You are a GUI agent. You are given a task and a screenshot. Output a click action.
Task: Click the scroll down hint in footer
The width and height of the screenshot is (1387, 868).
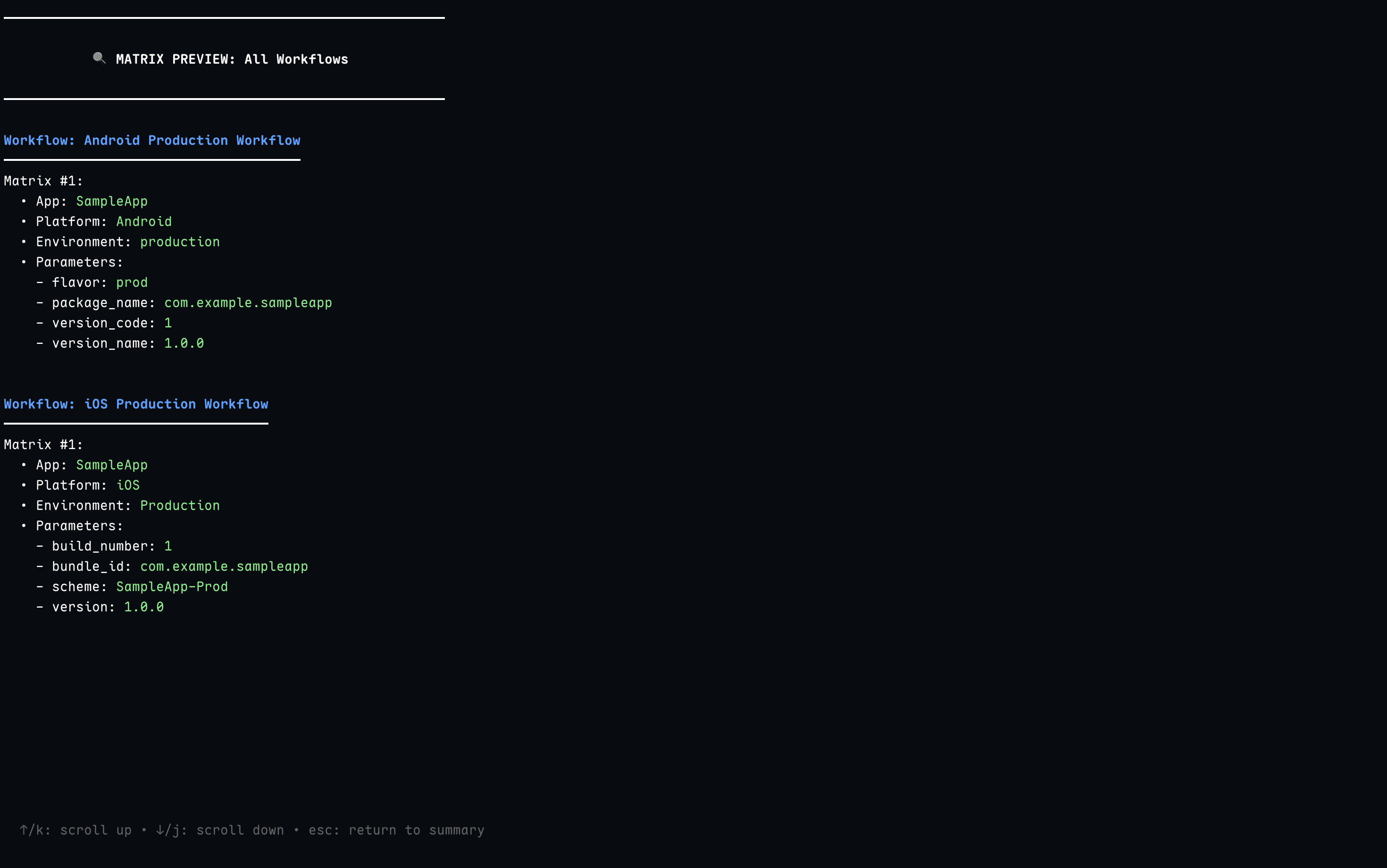point(220,830)
